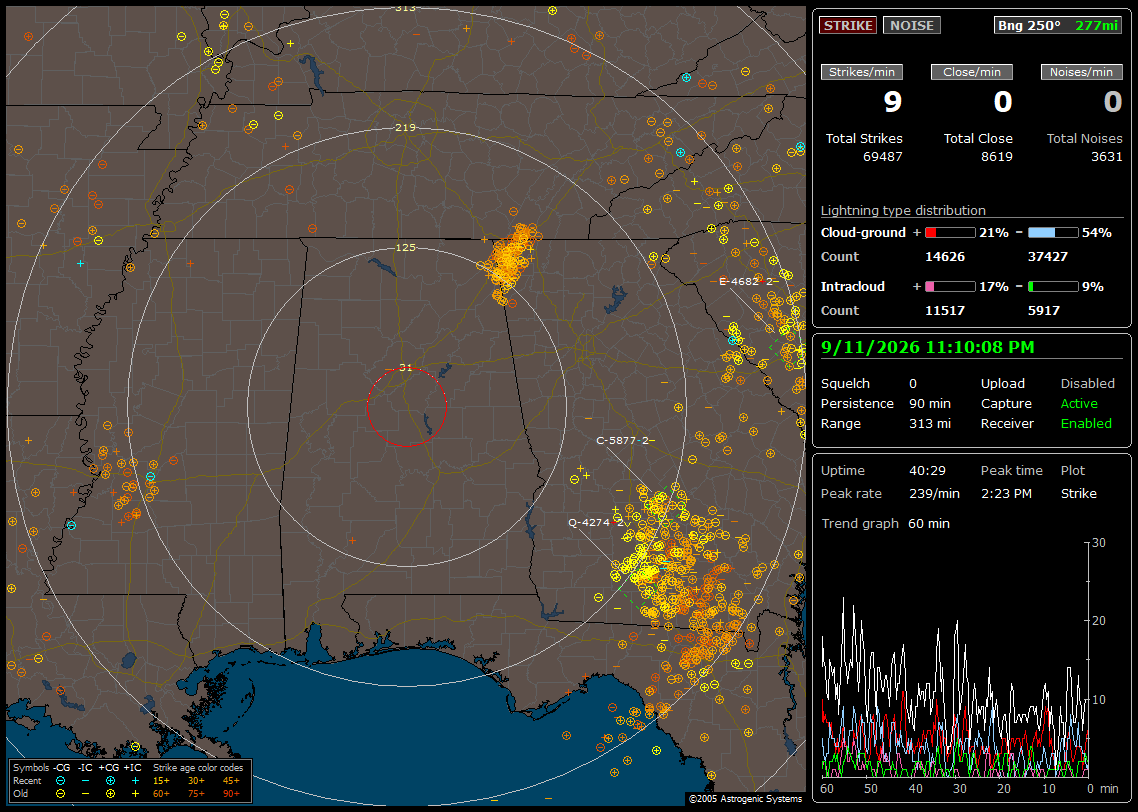Toggle the Capture Active status

click(x=1079, y=403)
